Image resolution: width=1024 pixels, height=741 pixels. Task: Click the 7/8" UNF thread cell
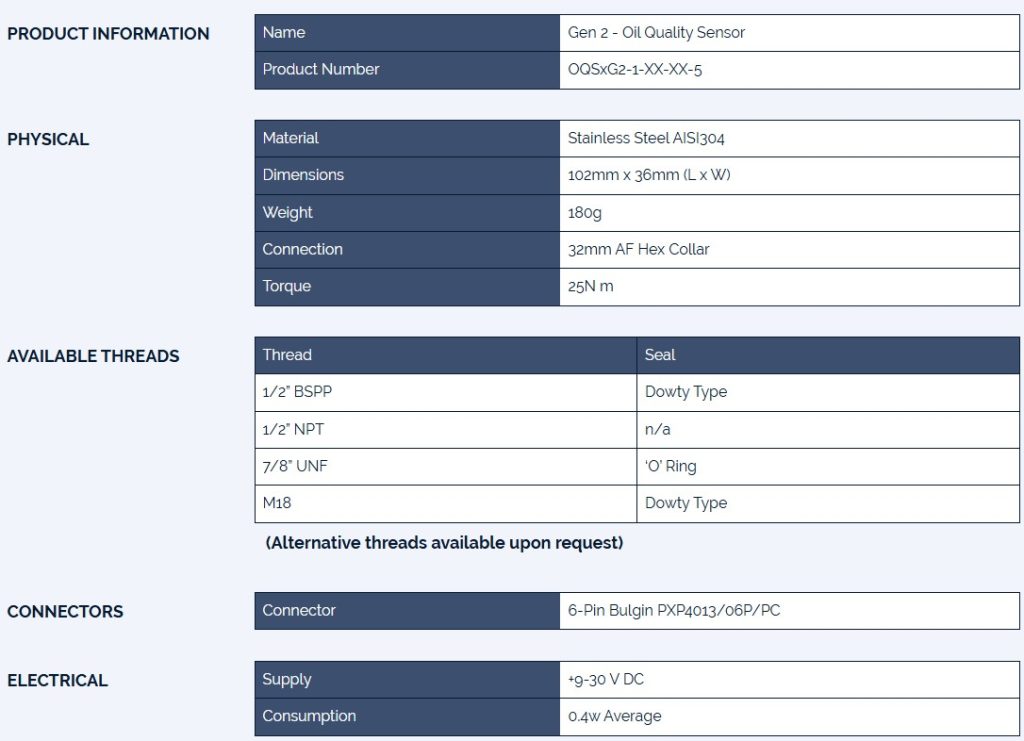pos(296,467)
